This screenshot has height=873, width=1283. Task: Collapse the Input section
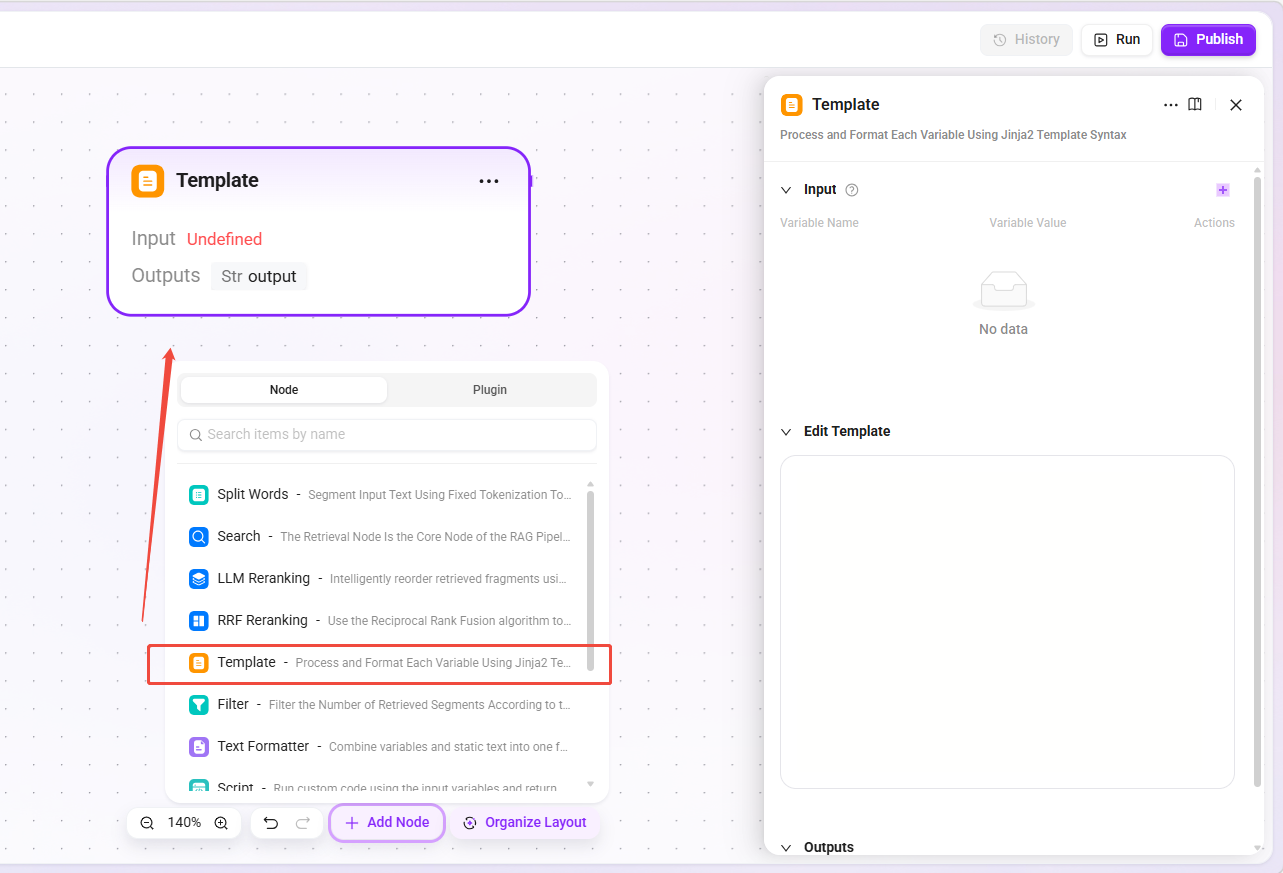[x=786, y=190]
